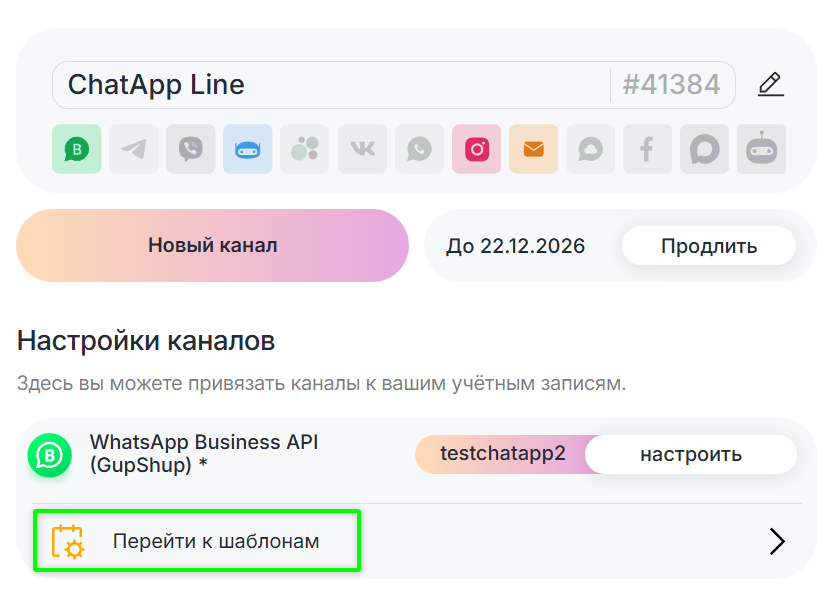Click the green WhatsApp Business channel icon

pos(77,150)
